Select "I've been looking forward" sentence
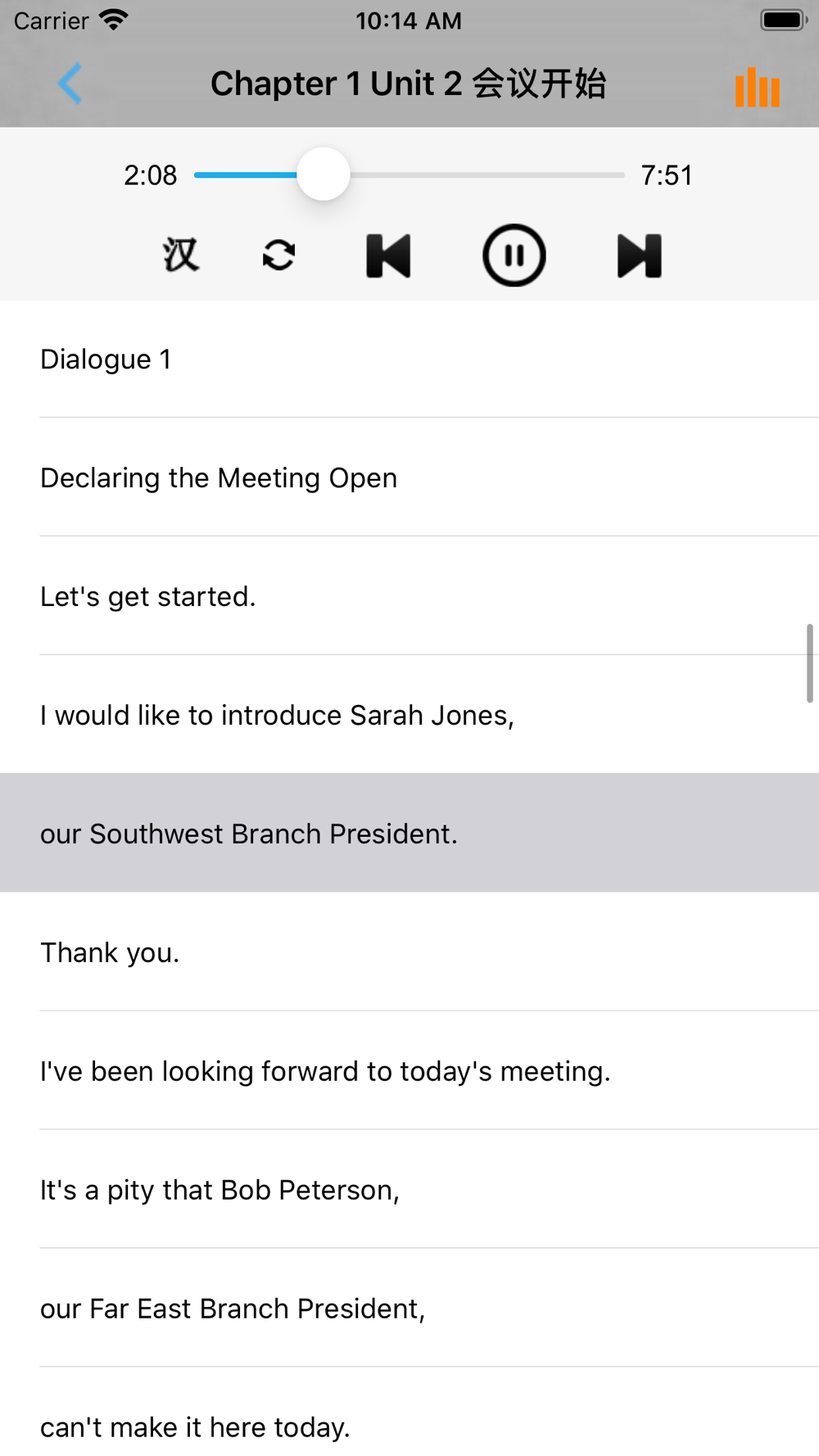 coord(325,1072)
